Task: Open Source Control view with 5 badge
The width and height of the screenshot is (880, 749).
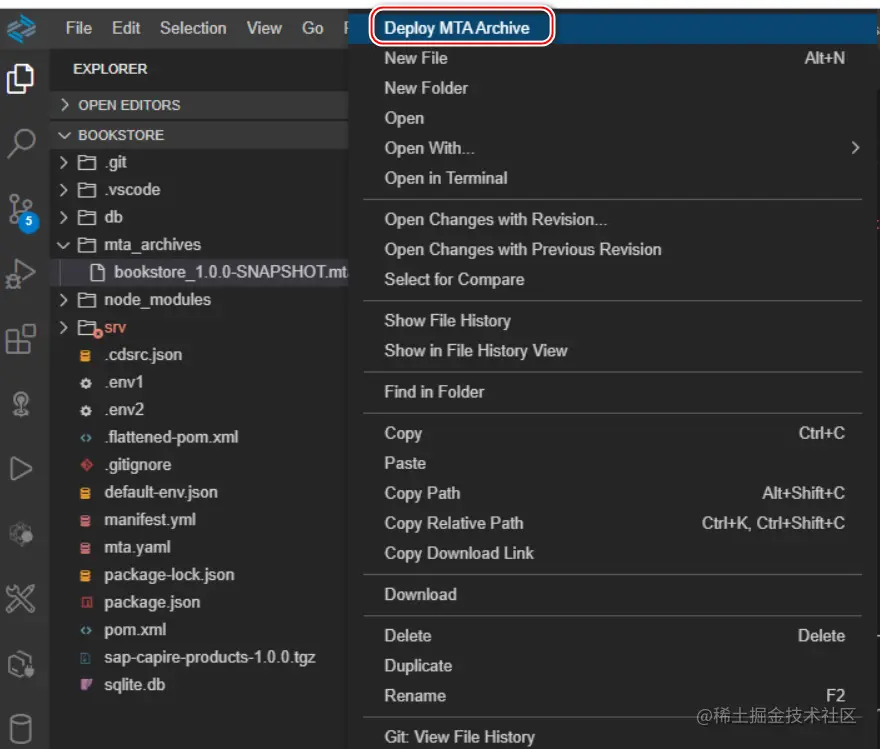Action: click(22, 212)
